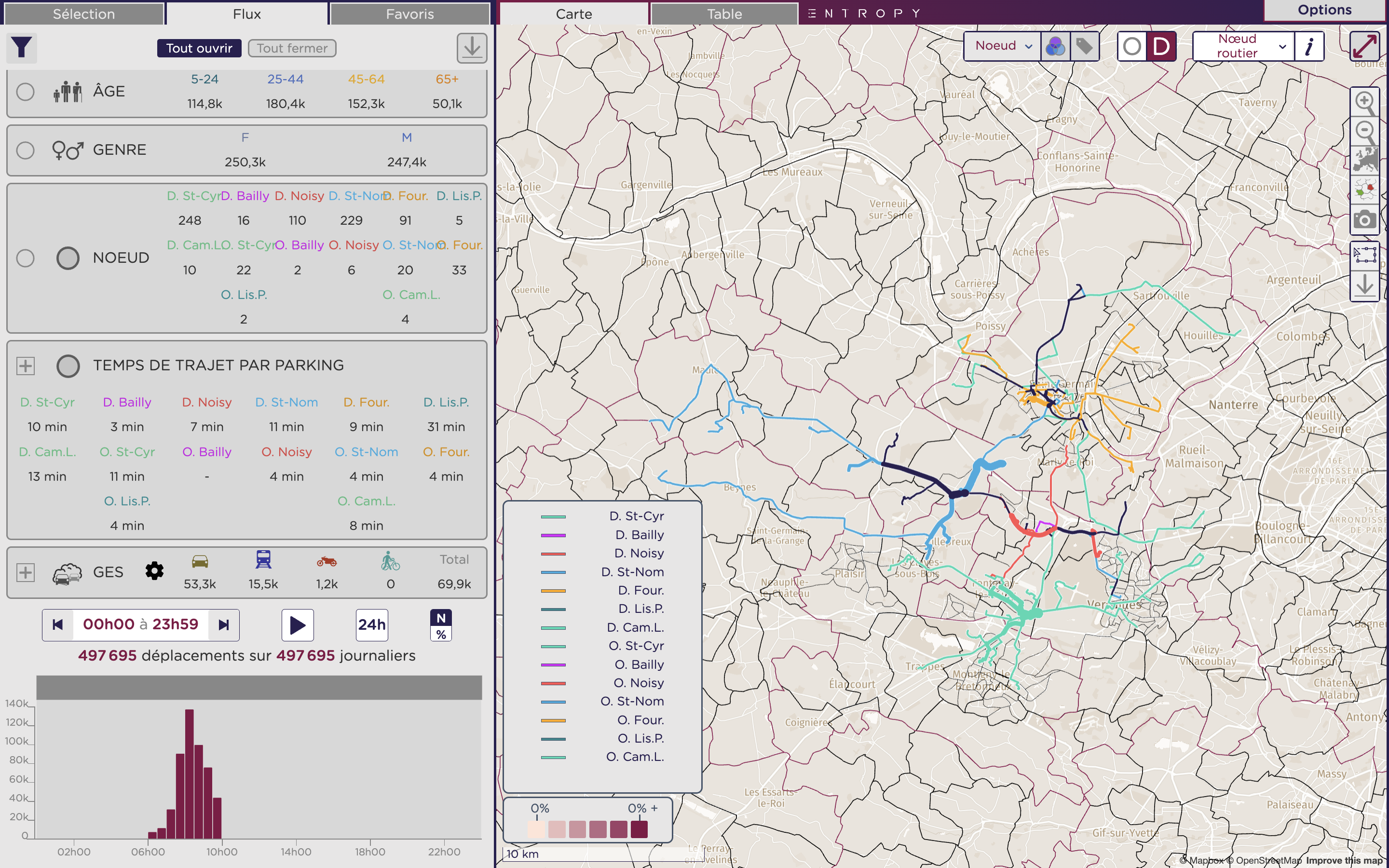The height and width of the screenshot is (868, 1389).
Task: Click the O. Four. legend entry
Action: [603, 720]
